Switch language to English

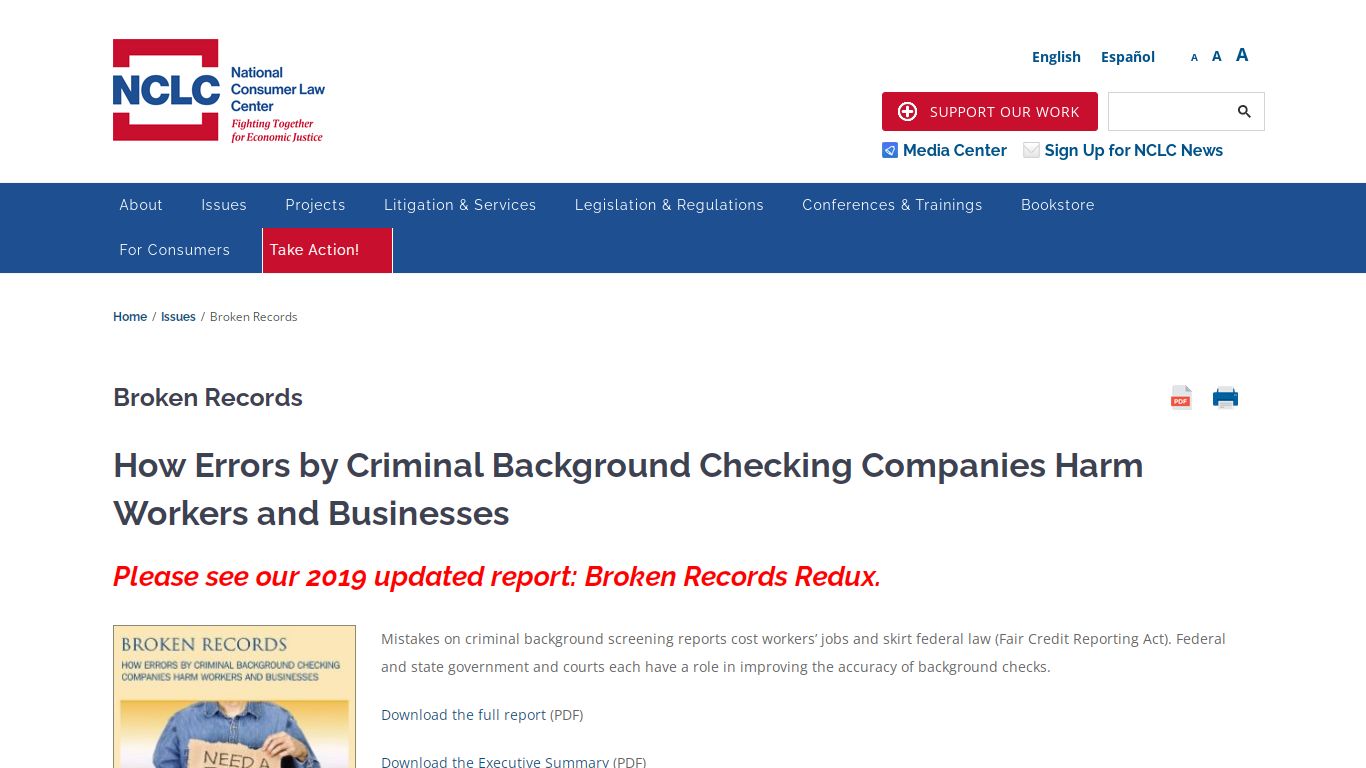pyautogui.click(x=1056, y=57)
